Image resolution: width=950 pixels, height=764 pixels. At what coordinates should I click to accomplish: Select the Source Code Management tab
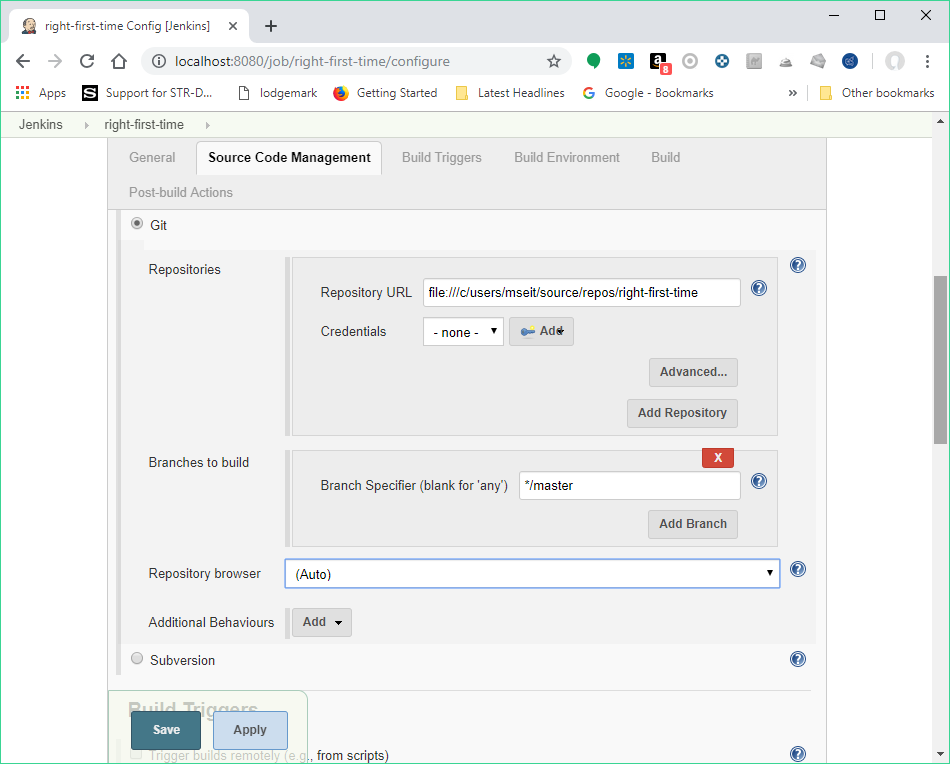point(289,158)
